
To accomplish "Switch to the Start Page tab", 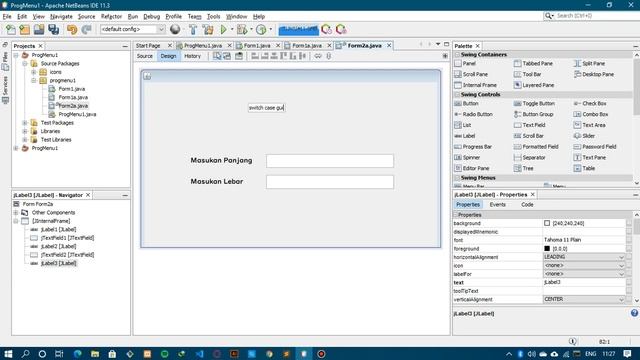I will tap(148, 46).
